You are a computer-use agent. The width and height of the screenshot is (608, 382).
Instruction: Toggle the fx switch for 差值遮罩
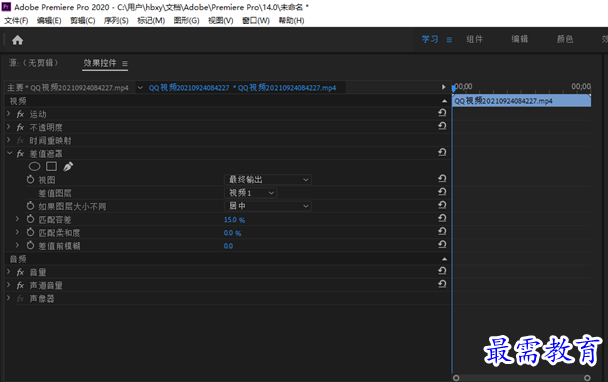tap(21, 154)
